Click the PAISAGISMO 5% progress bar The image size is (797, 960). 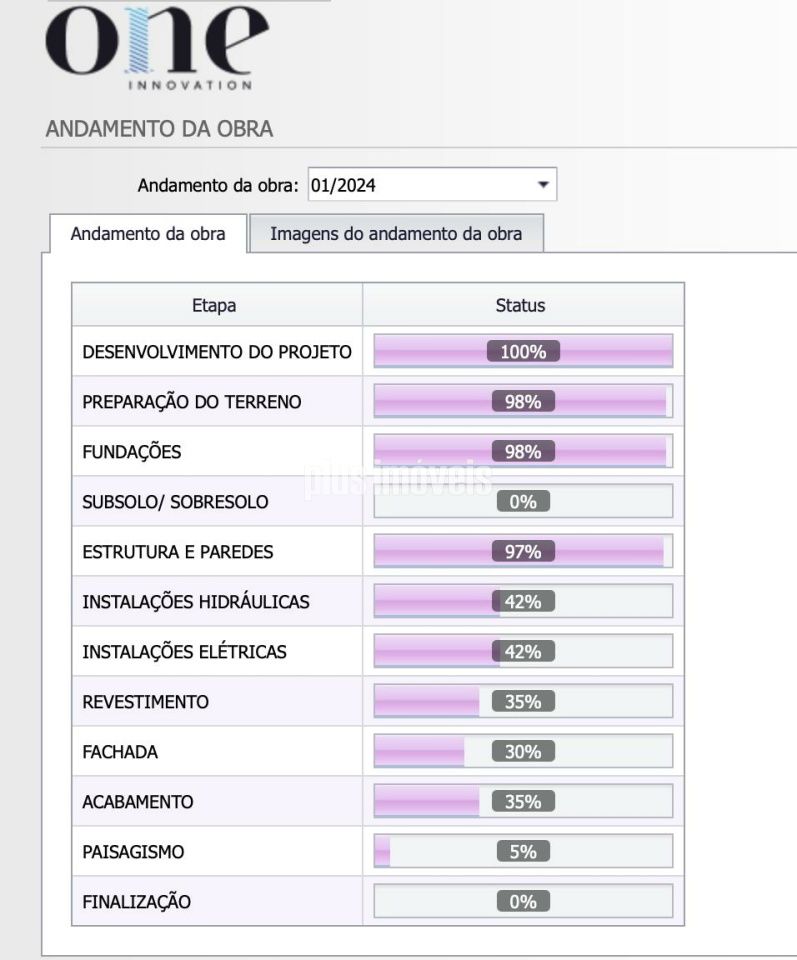click(521, 851)
